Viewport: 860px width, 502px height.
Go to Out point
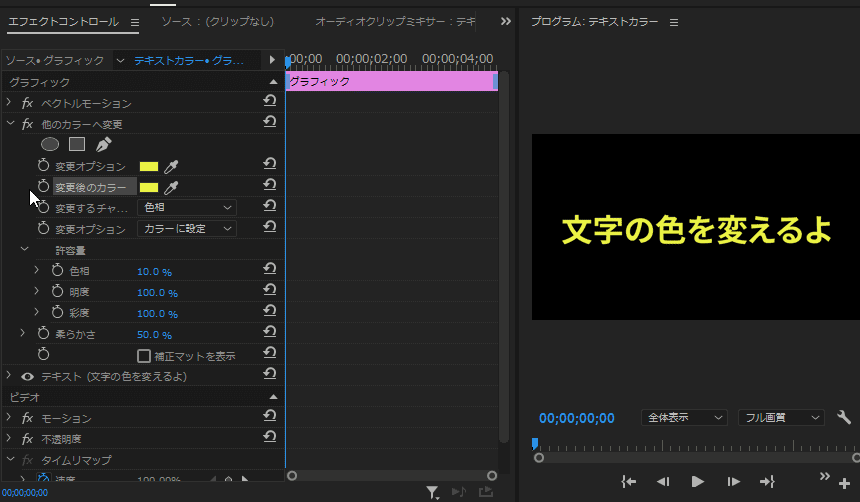[x=767, y=482]
